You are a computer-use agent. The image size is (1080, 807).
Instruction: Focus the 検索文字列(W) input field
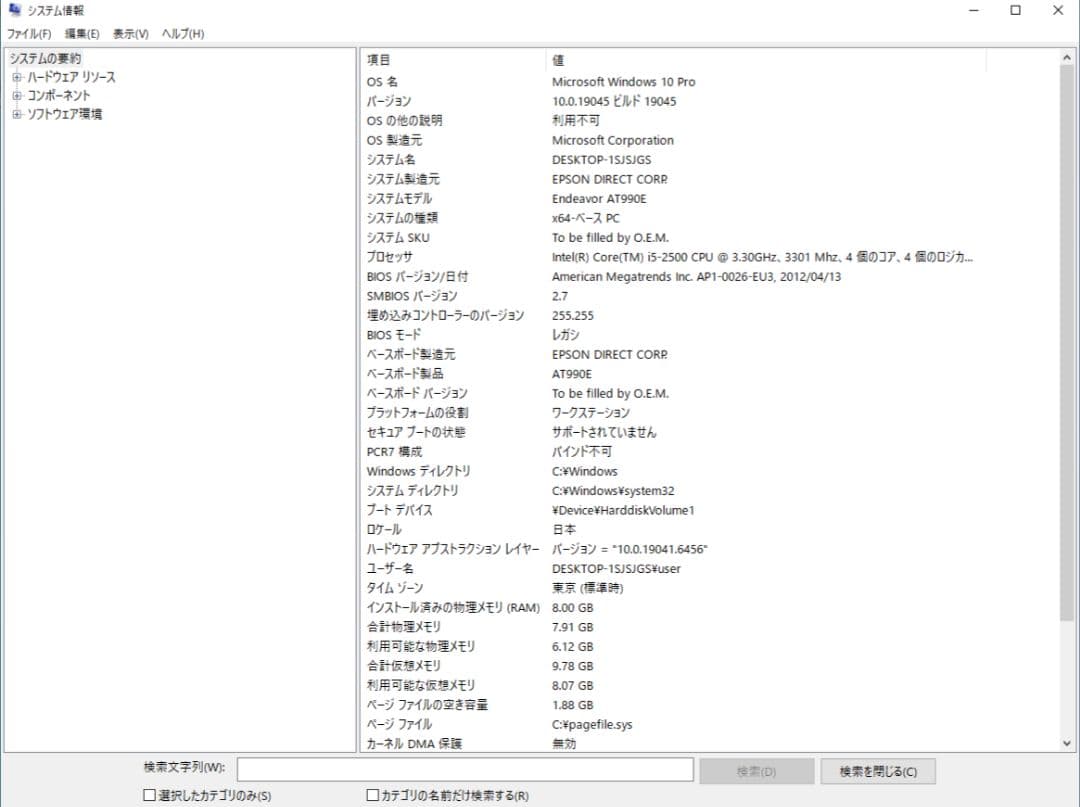click(465, 770)
